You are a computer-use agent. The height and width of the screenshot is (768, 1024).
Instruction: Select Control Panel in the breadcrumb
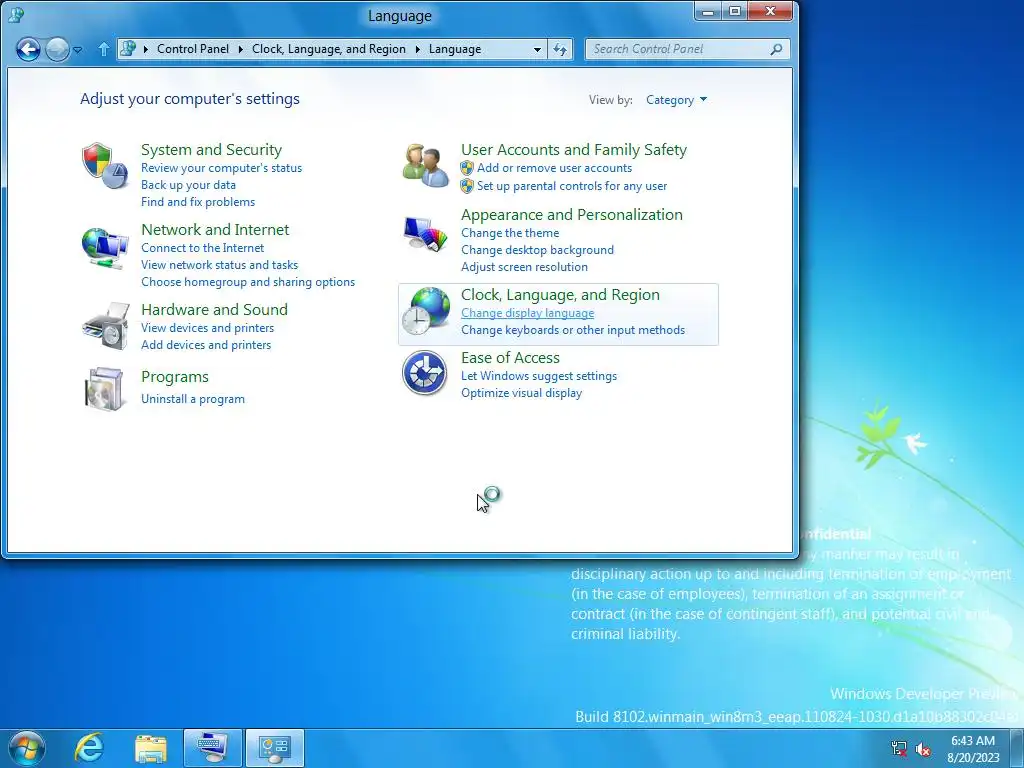pos(193,49)
